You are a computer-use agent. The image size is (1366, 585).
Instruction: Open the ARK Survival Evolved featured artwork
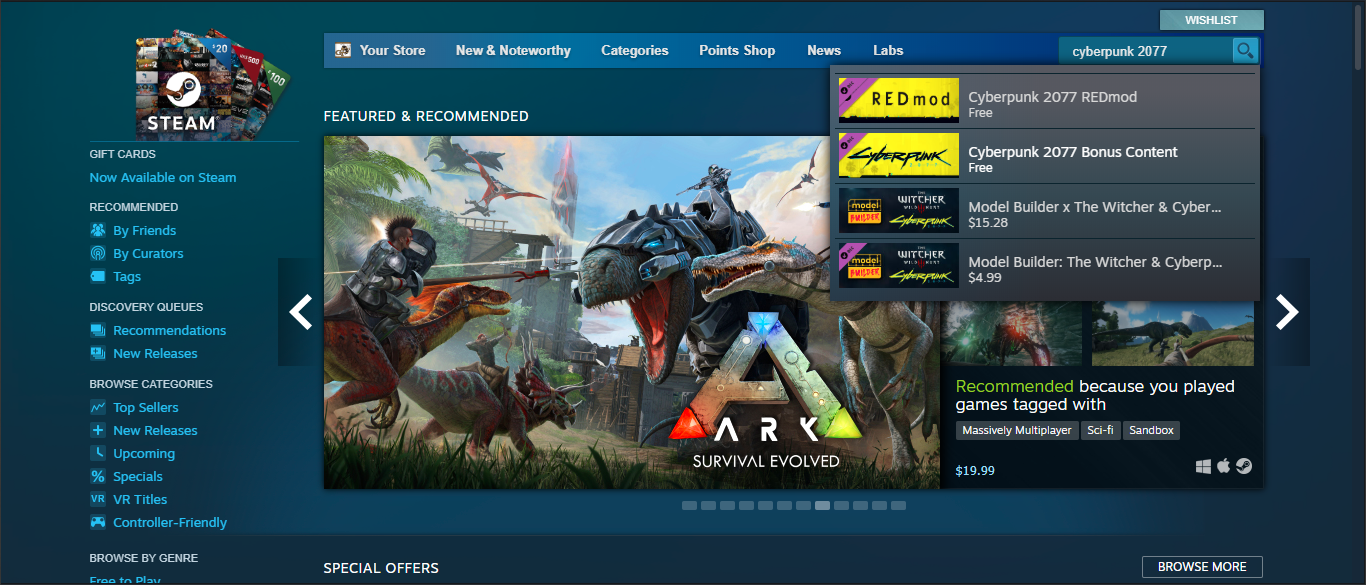(x=632, y=312)
